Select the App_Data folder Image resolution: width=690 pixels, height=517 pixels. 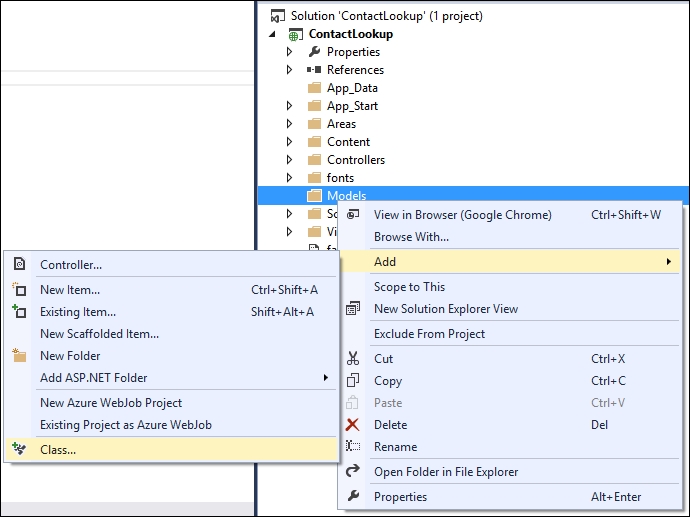352,88
